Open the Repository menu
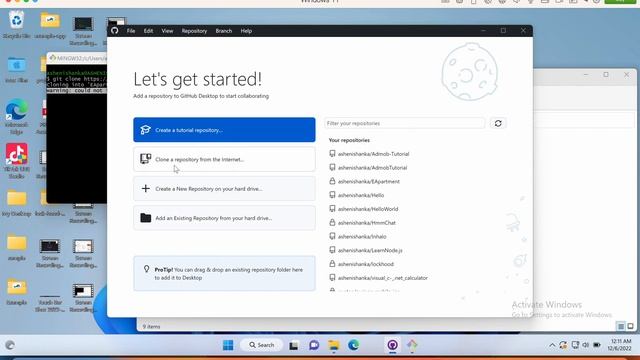The width and height of the screenshot is (640, 360). [x=194, y=31]
